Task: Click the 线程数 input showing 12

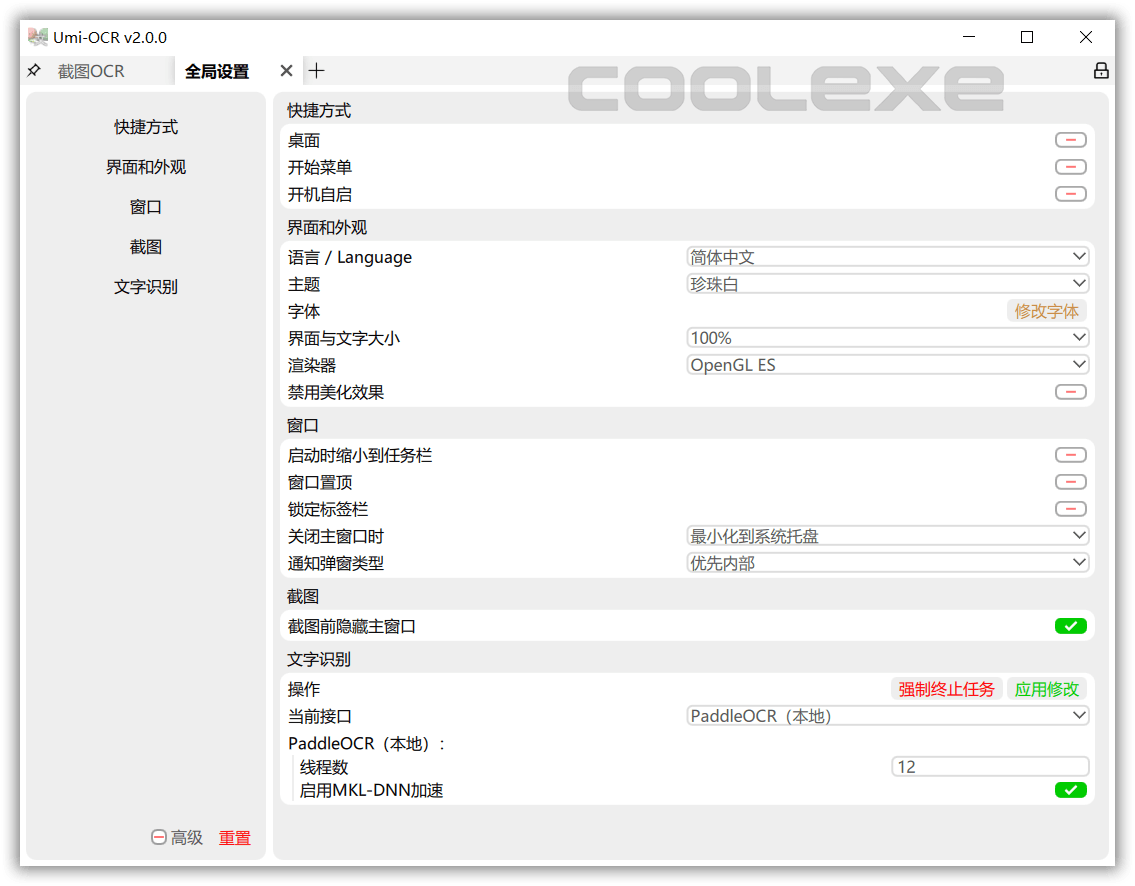Action: tap(989, 765)
